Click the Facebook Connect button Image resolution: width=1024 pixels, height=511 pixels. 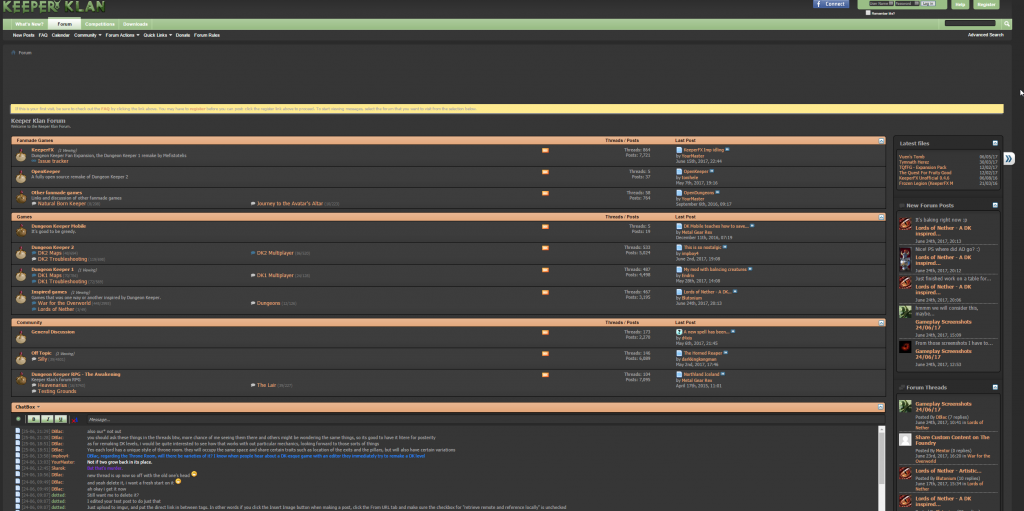click(831, 4)
